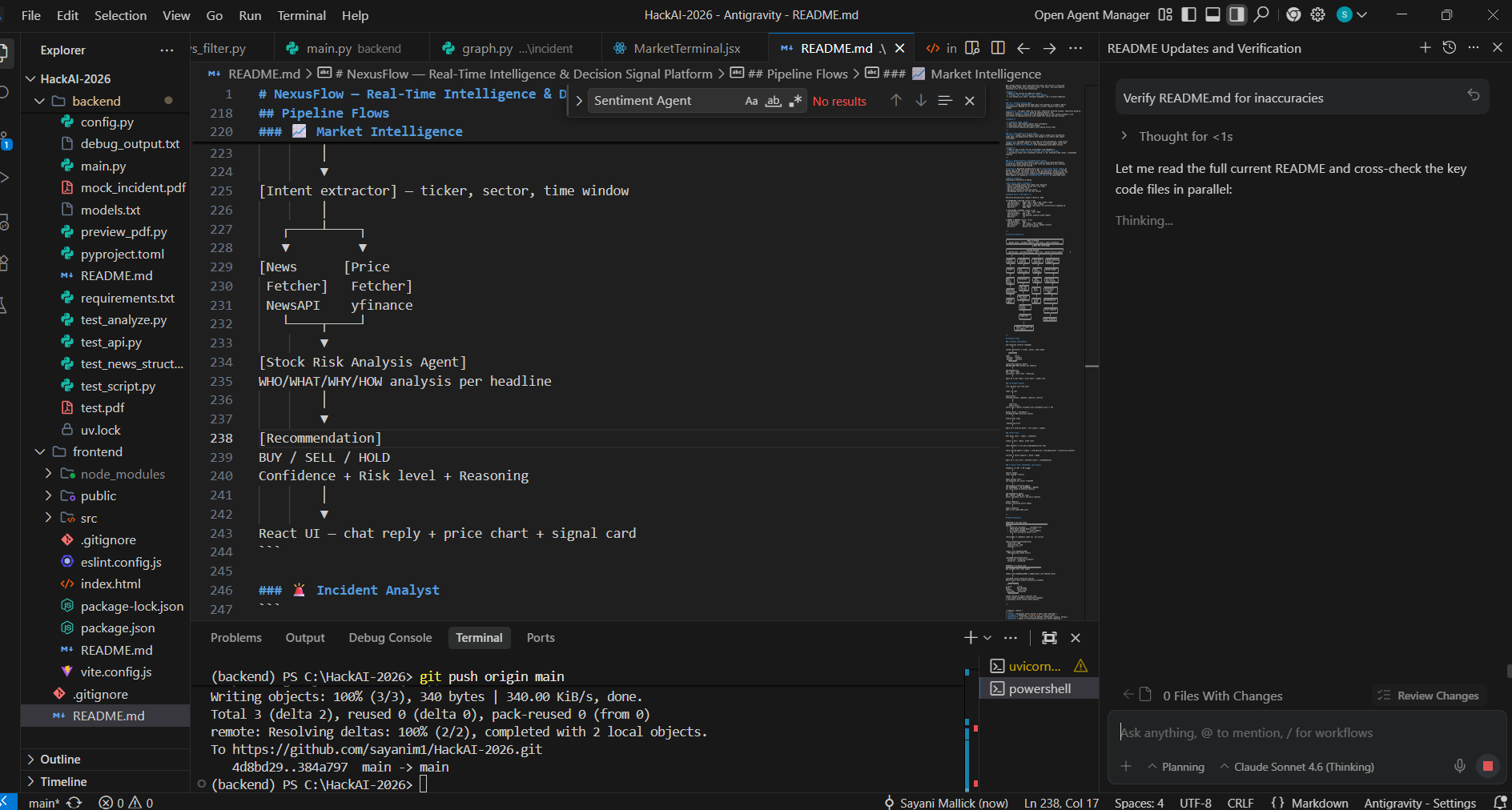This screenshot has height=810, width=1512.
Task: Click the split editor right icon
Action: point(998,48)
